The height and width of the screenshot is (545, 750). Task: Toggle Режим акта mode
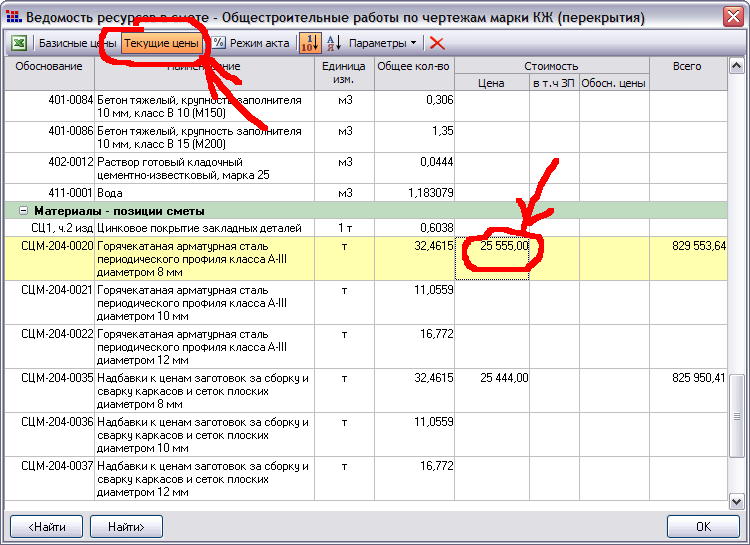pyautogui.click(x=259, y=43)
